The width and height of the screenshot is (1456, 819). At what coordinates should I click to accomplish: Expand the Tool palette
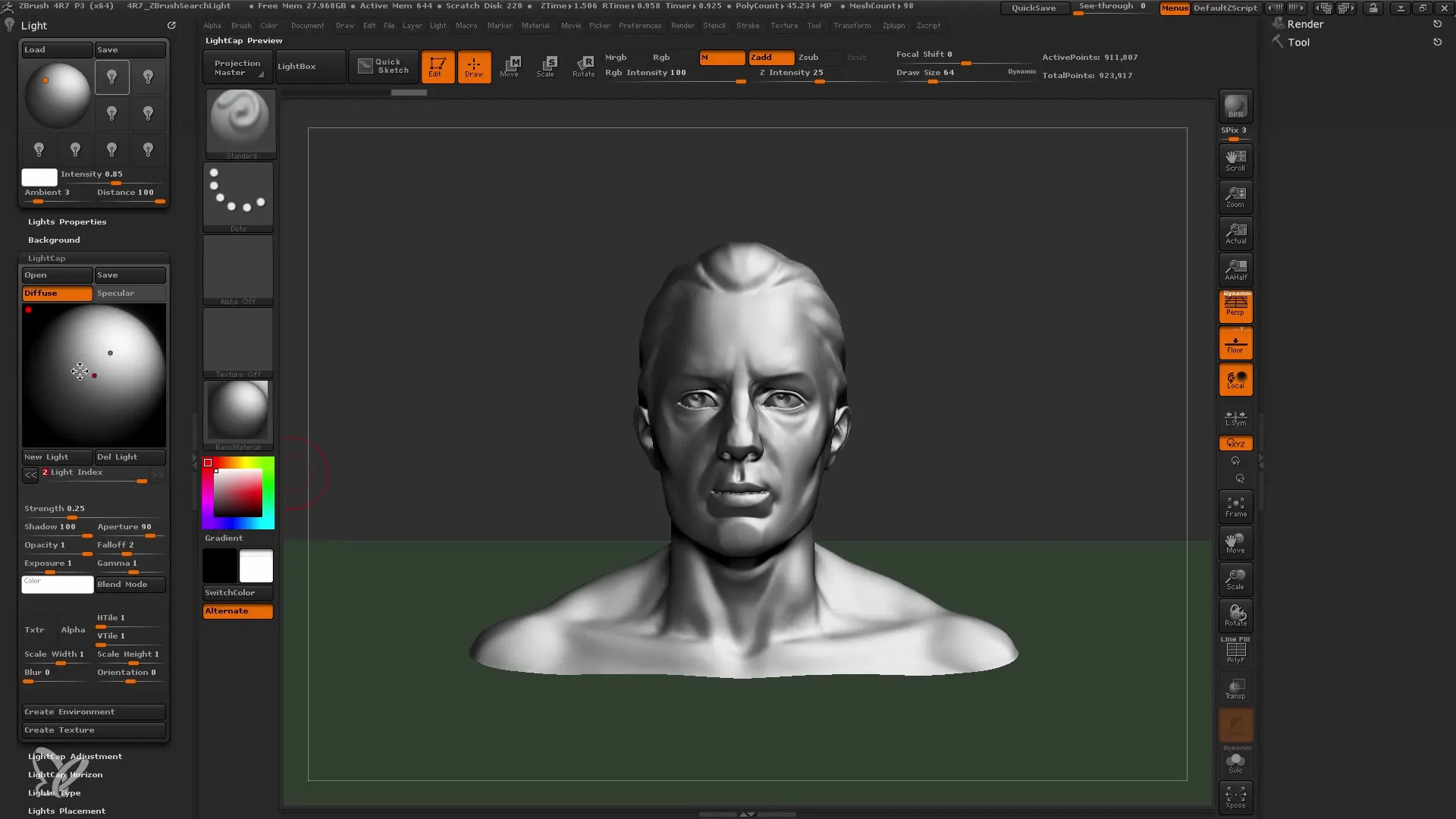click(1298, 42)
